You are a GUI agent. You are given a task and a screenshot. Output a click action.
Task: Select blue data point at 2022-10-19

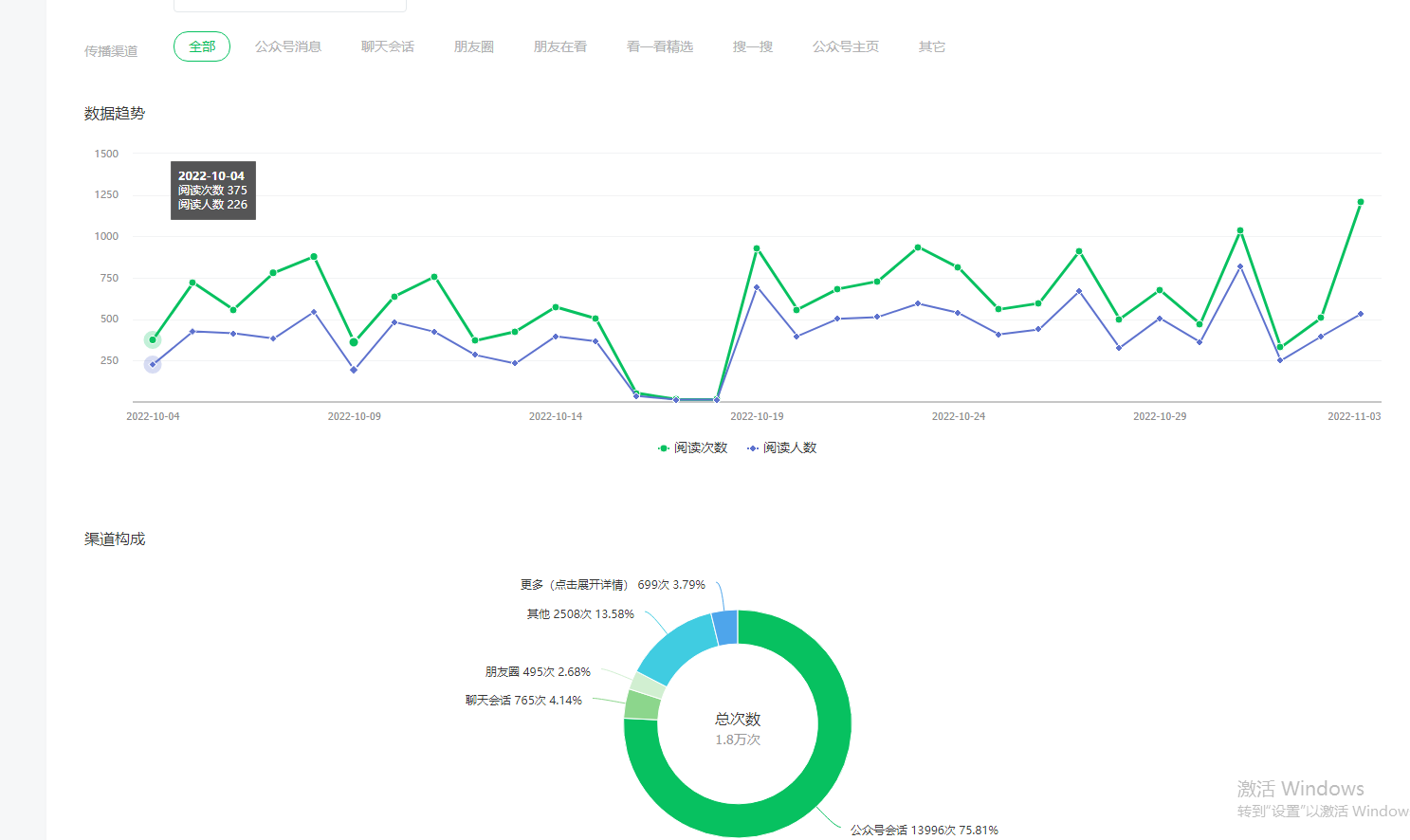(x=757, y=287)
